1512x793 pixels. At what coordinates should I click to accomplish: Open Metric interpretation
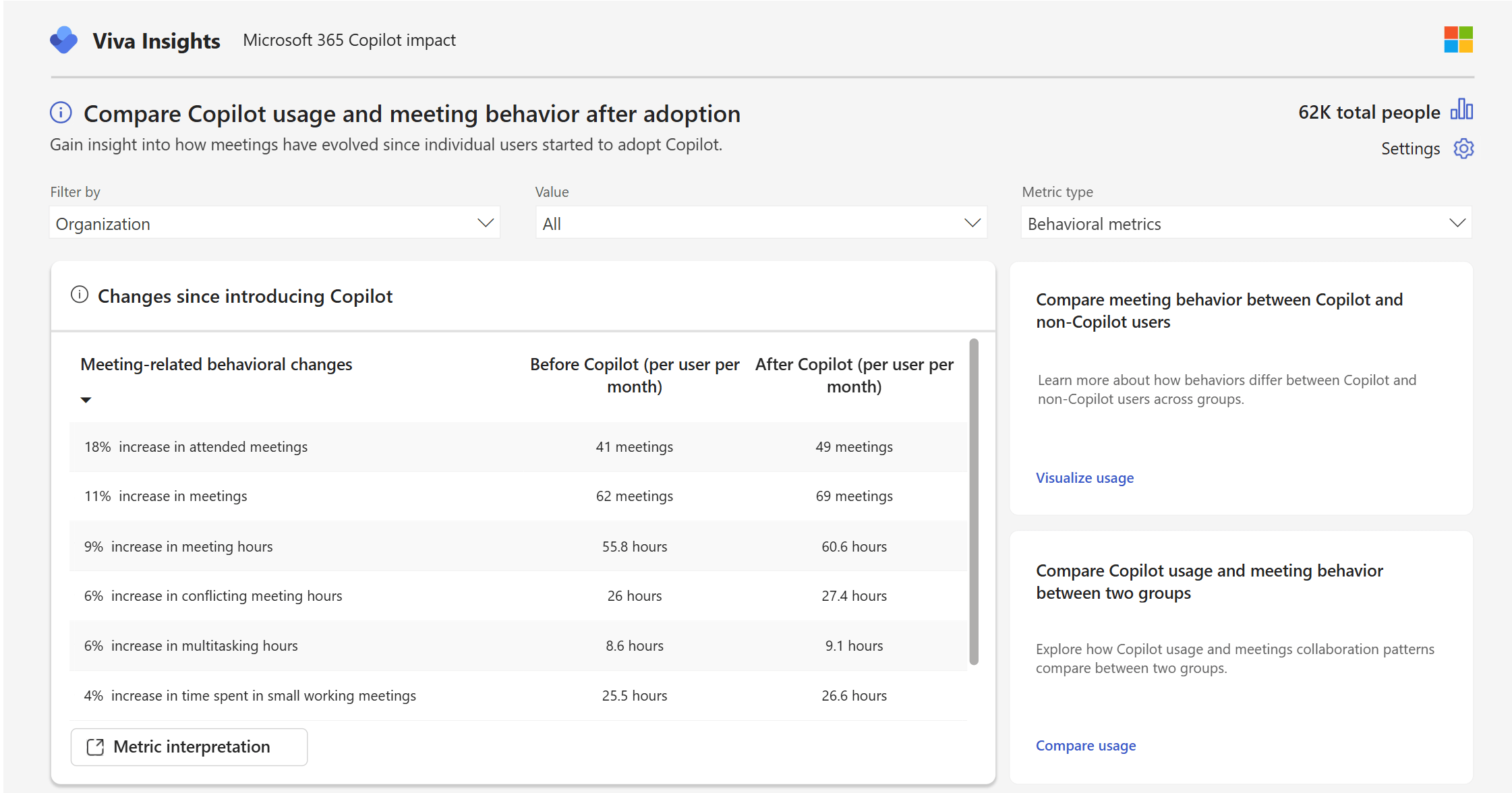(189, 746)
